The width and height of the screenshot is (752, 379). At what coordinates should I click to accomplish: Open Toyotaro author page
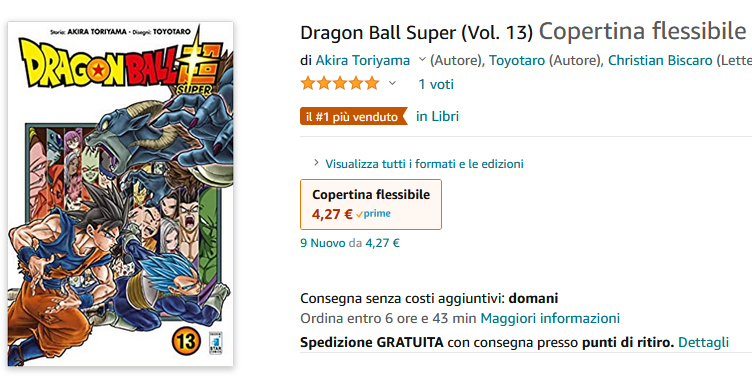click(517, 60)
